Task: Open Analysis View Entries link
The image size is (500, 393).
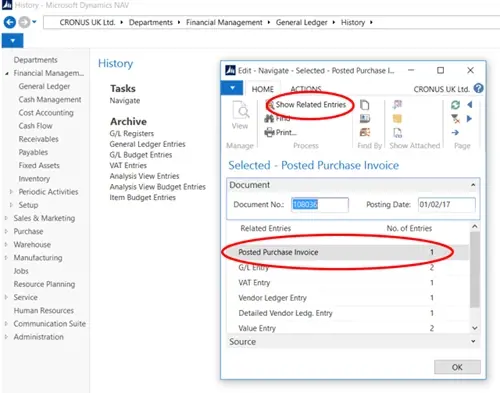Action: pyautogui.click(x=144, y=176)
